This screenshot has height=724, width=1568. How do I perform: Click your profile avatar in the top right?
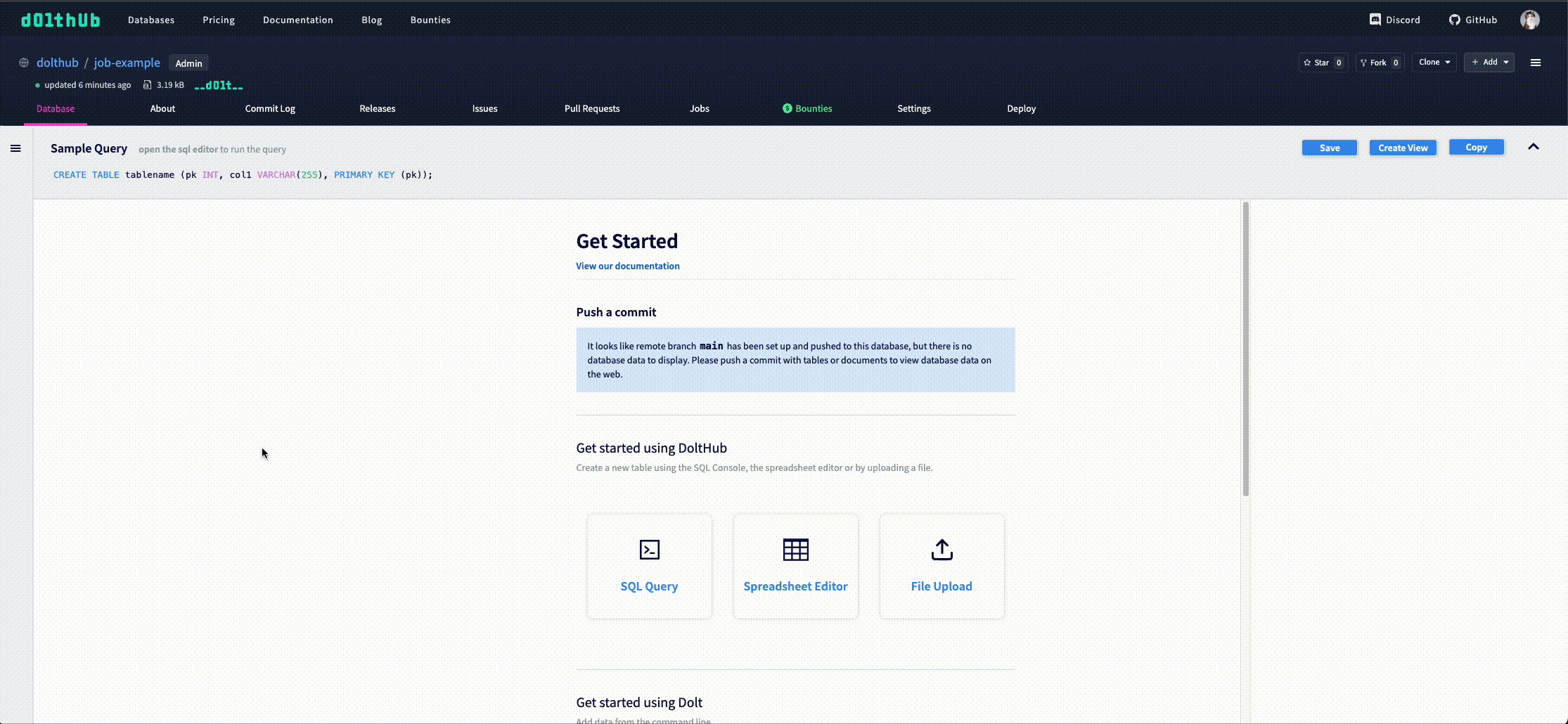point(1530,19)
